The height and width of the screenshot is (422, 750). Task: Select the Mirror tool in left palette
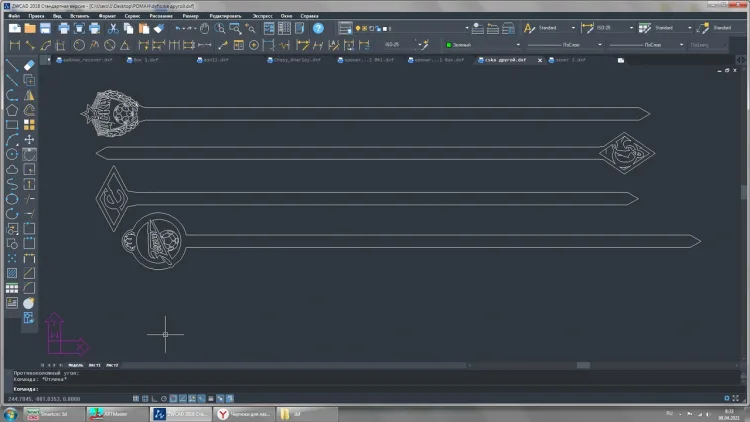coord(29,95)
